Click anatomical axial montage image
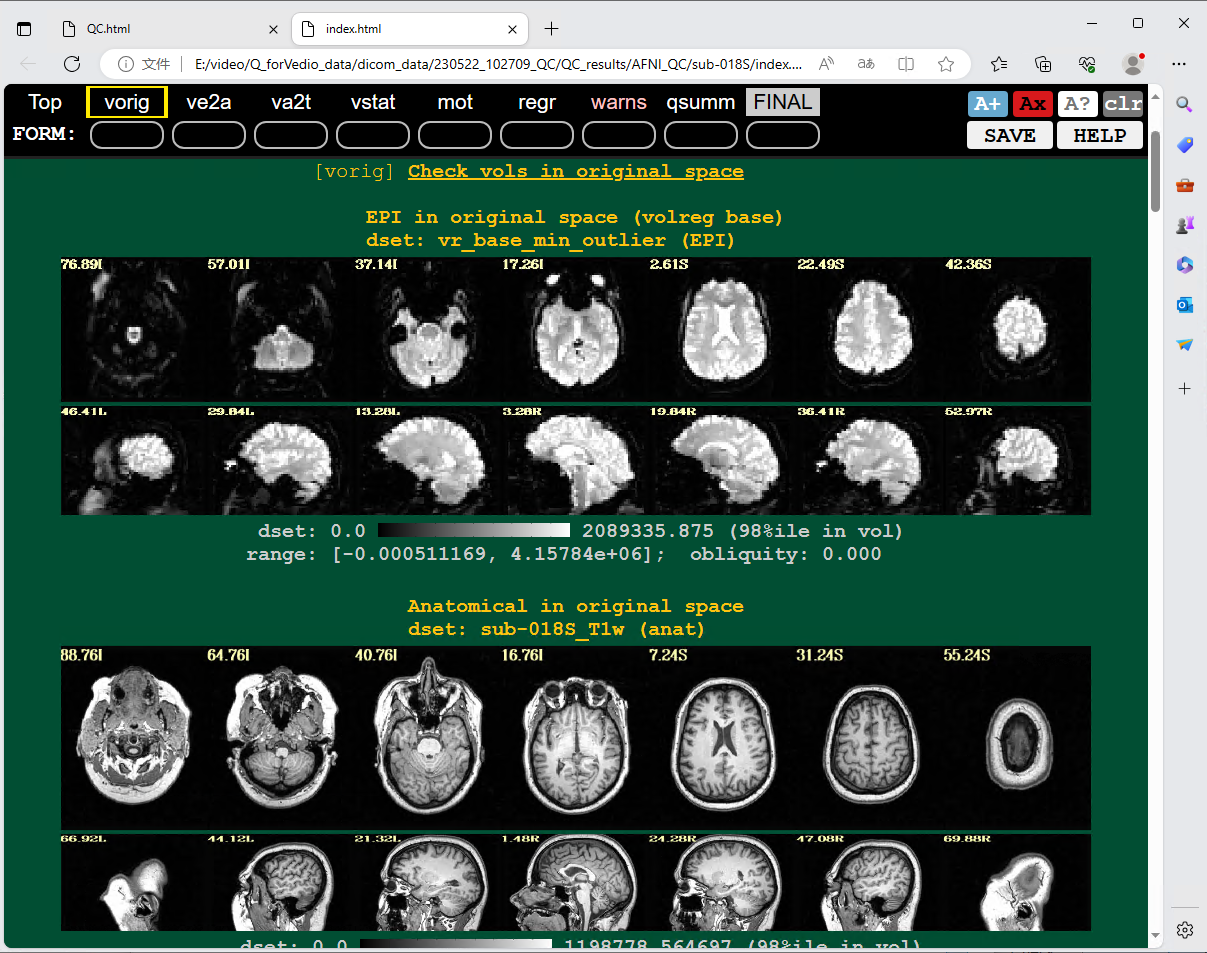Viewport: 1207px width, 953px height. pos(576,736)
